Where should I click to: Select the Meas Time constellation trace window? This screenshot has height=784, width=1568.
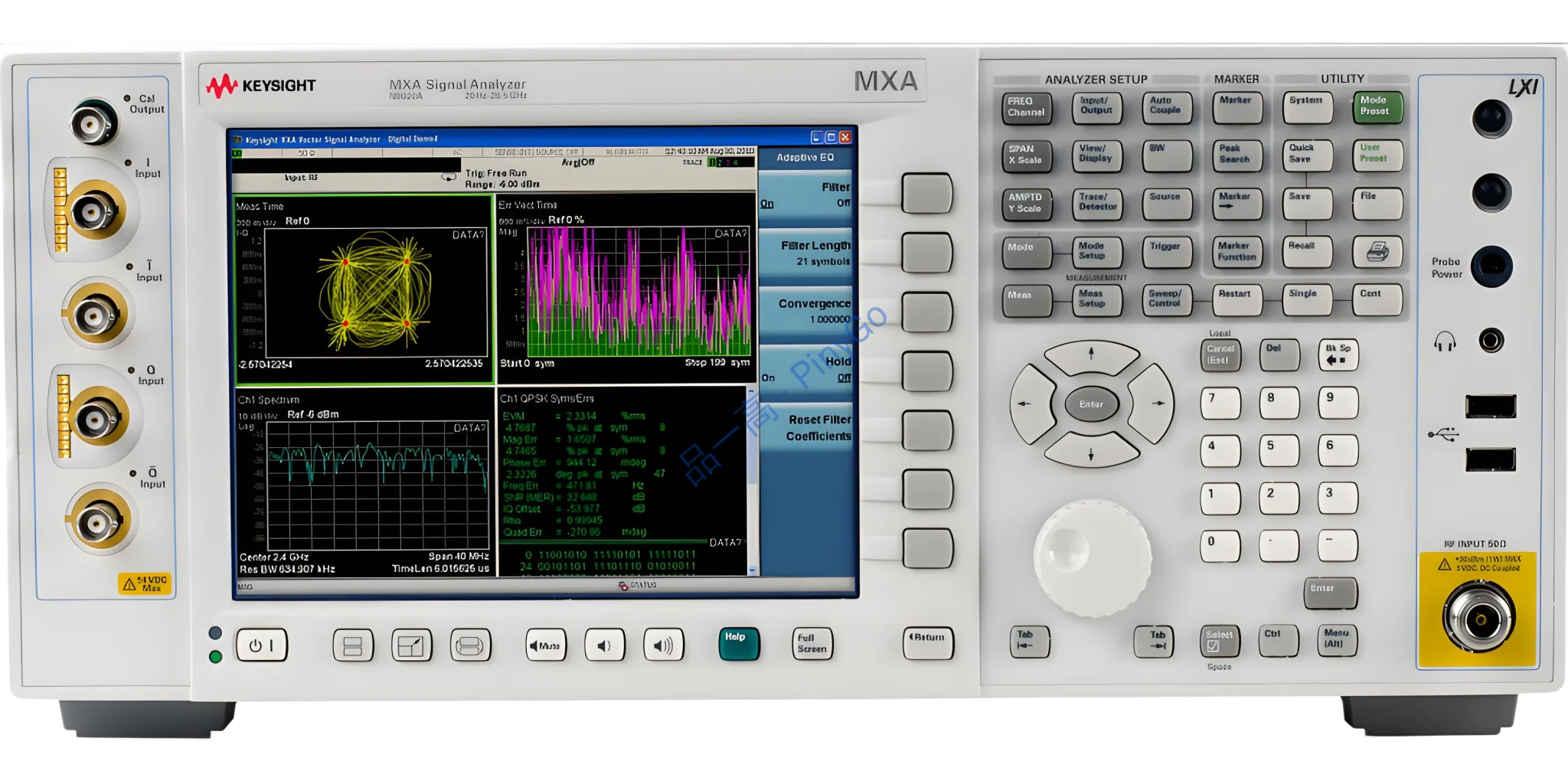(364, 289)
